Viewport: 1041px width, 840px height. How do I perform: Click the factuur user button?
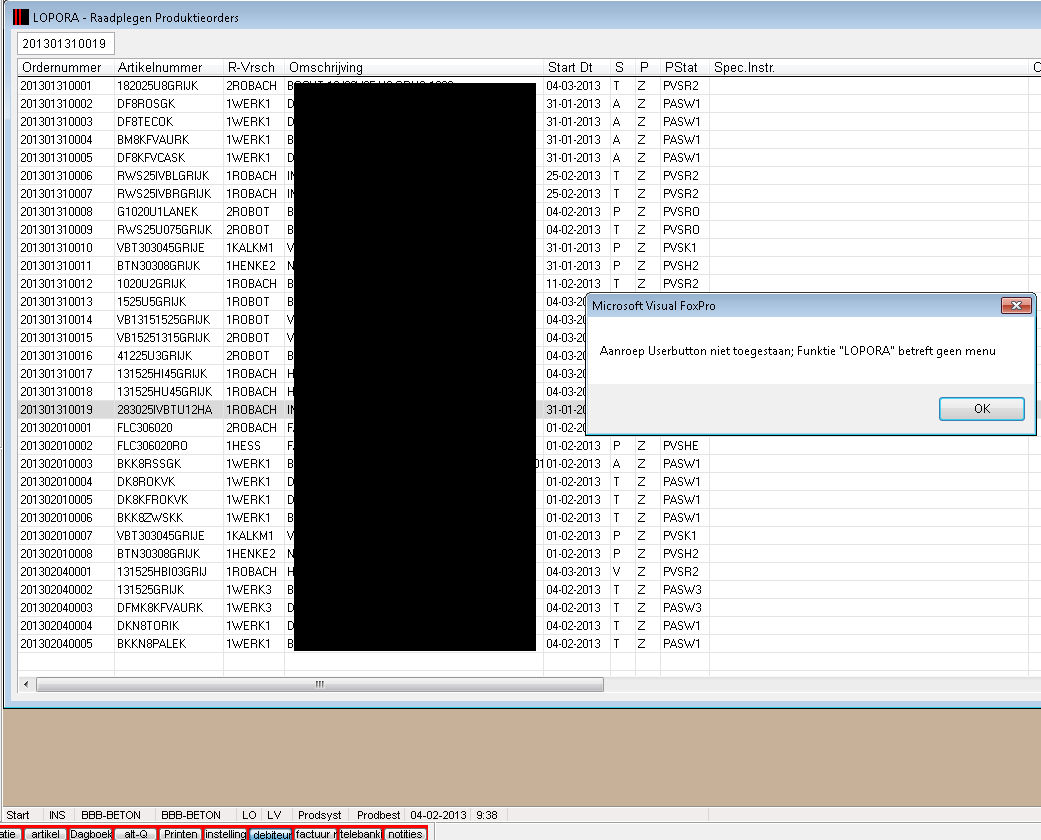(316, 834)
